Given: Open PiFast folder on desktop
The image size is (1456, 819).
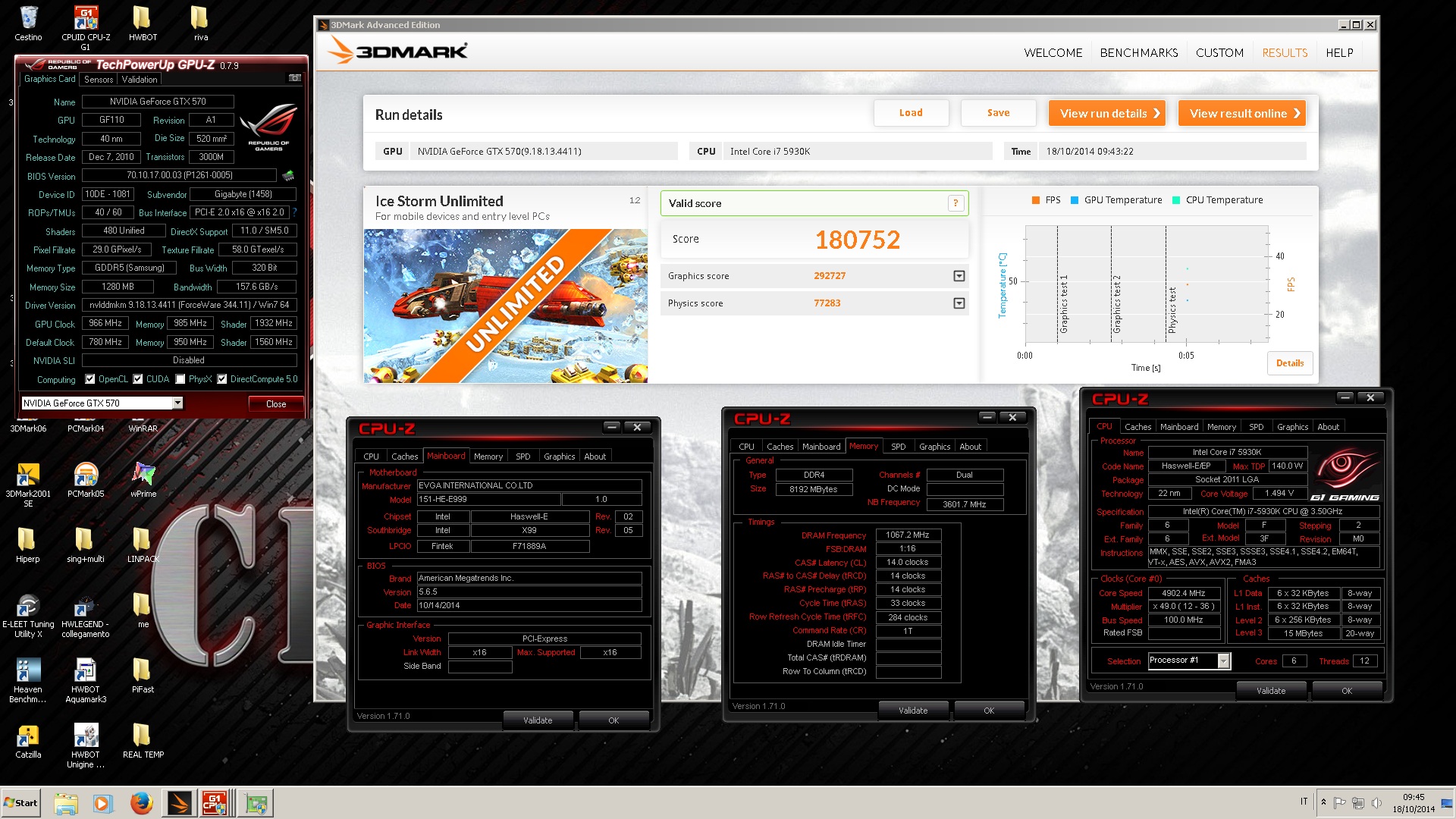Looking at the screenshot, I should point(143,675).
